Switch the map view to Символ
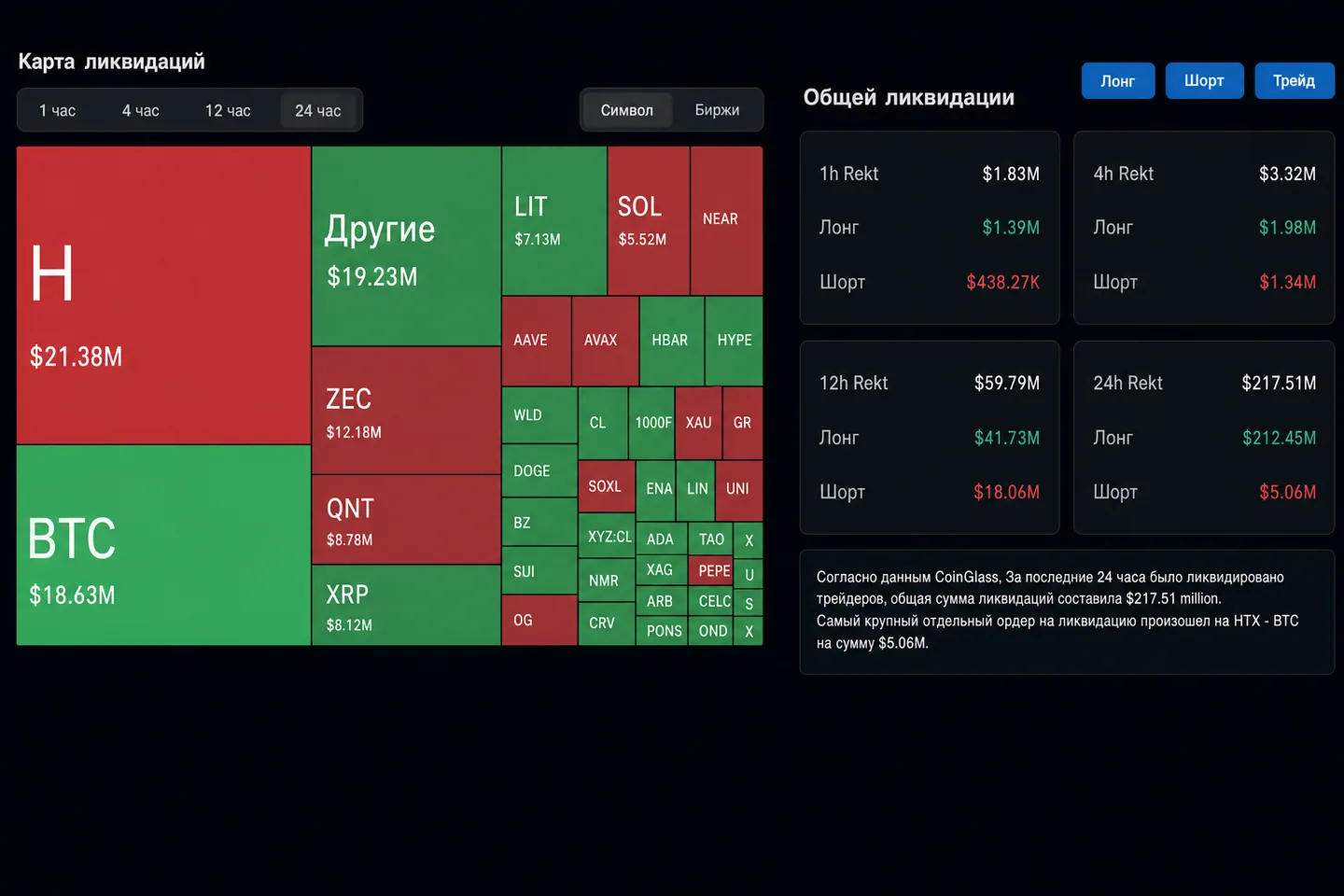 click(x=627, y=110)
